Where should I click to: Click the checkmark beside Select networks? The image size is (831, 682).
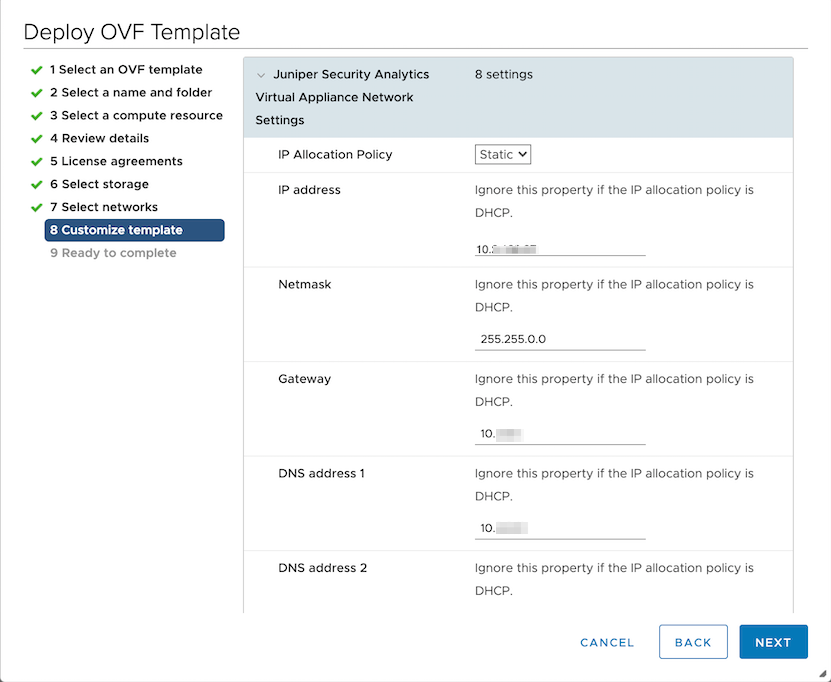coord(37,208)
